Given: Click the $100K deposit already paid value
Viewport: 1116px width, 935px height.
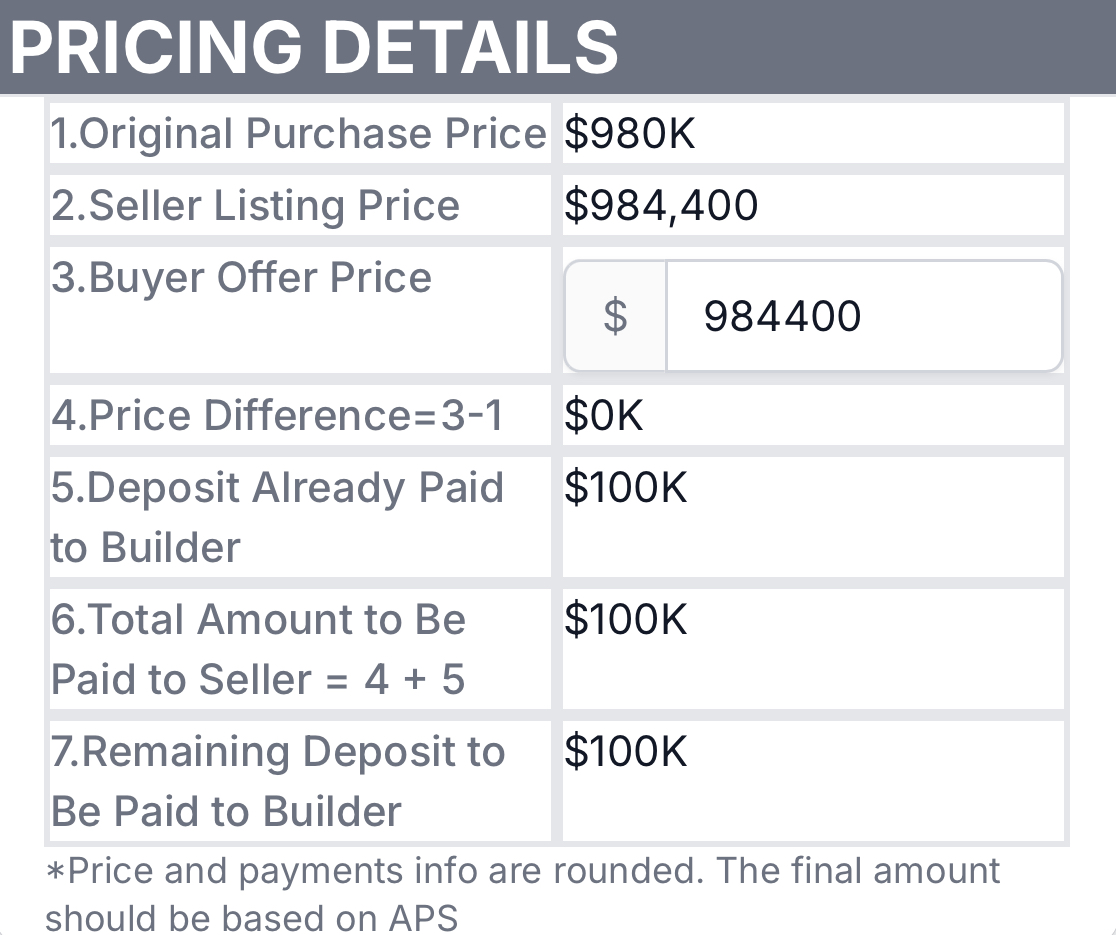Looking at the screenshot, I should point(626,487).
